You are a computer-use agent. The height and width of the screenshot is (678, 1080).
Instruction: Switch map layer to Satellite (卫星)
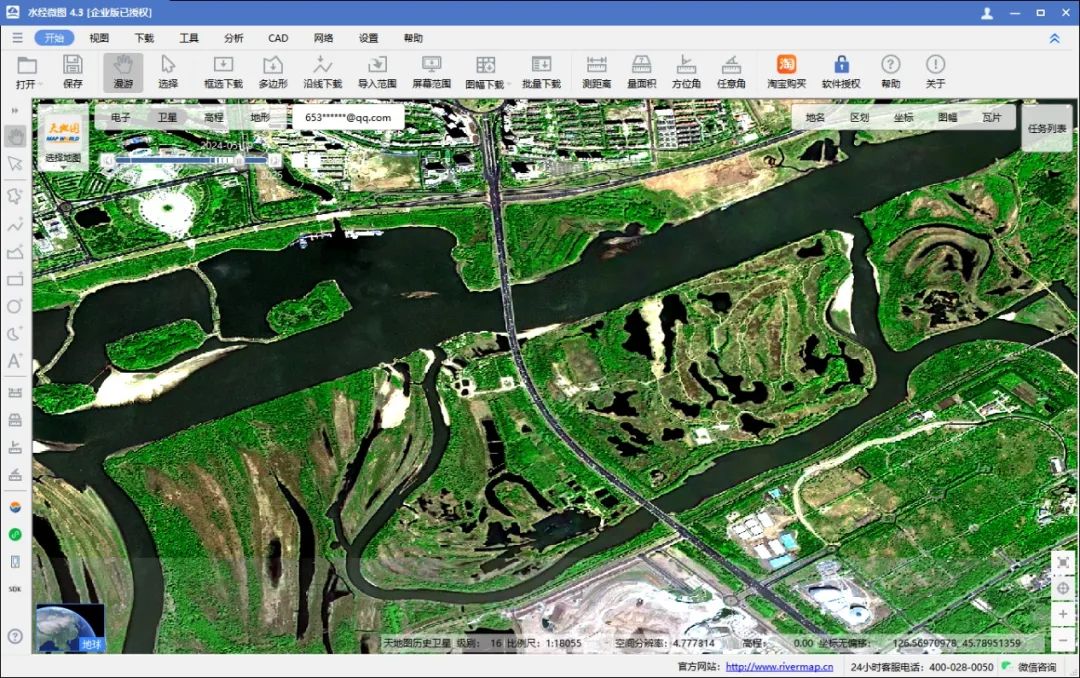[x=167, y=117]
